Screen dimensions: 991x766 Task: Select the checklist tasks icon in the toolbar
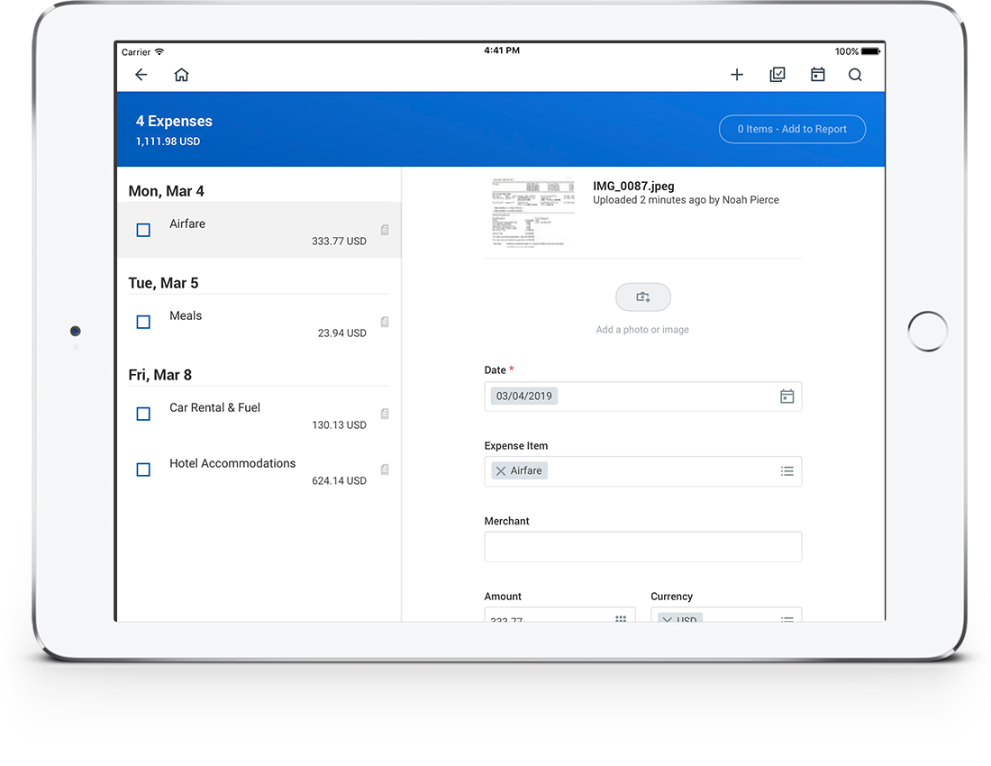point(777,74)
